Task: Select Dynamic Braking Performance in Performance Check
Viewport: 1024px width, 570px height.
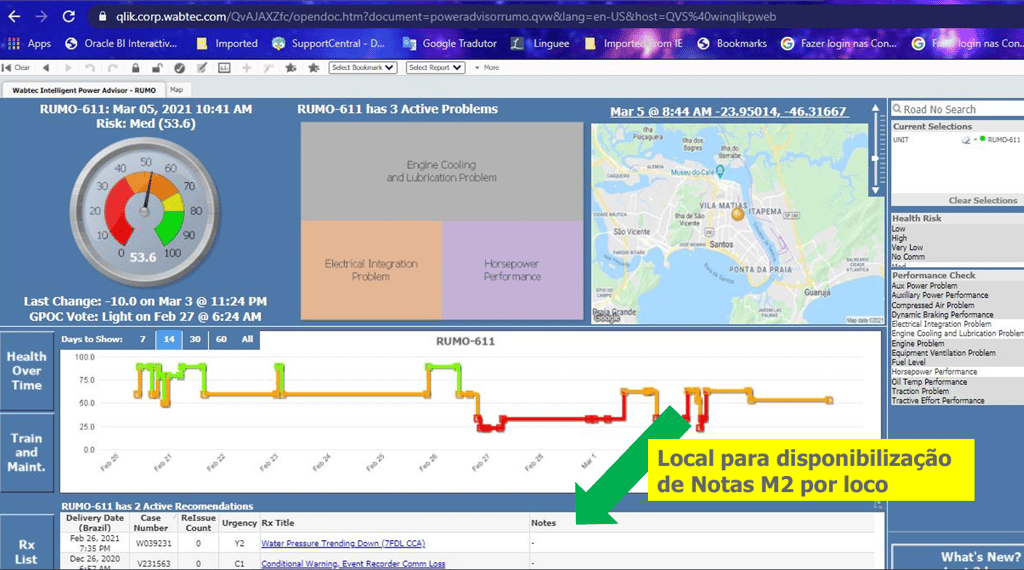Action: (942, 315)
